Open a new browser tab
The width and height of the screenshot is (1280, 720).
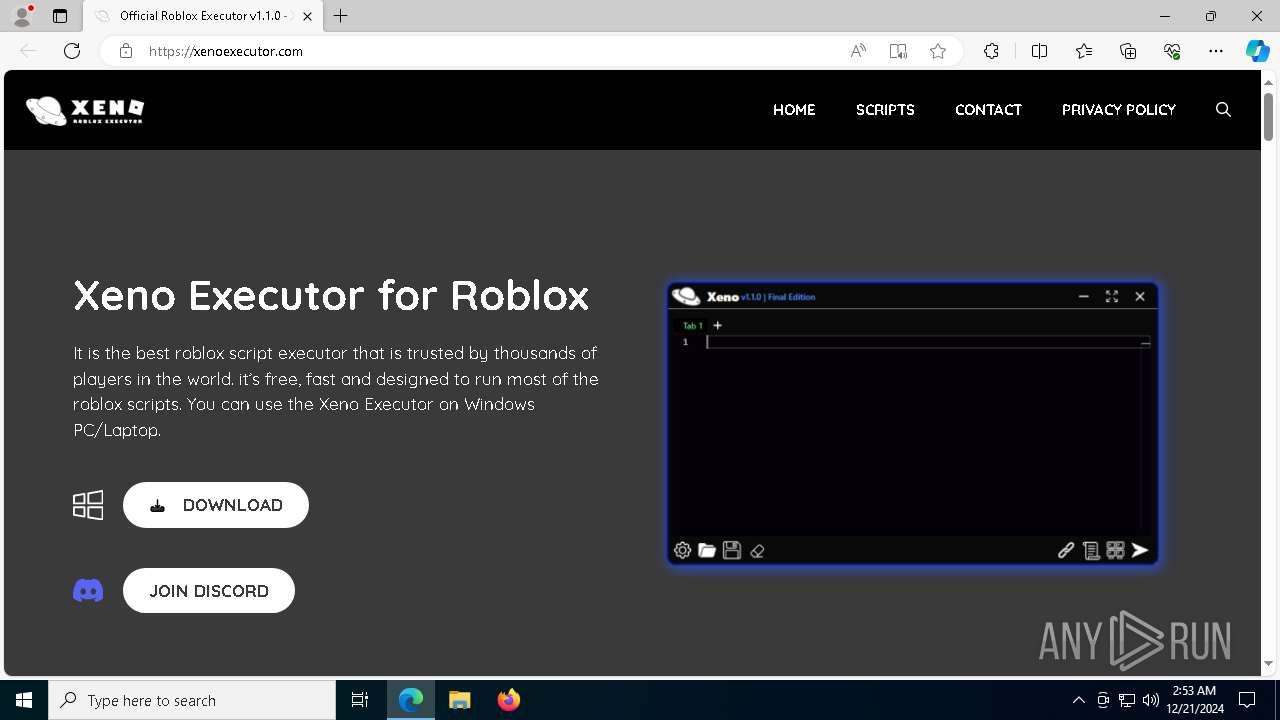341,16
